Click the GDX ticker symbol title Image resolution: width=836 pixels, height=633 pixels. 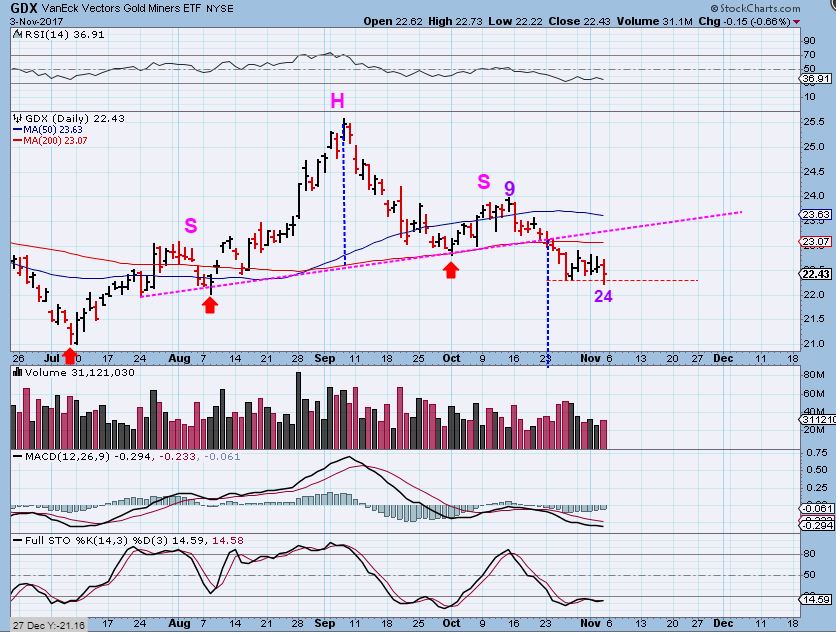pos(24,8)
